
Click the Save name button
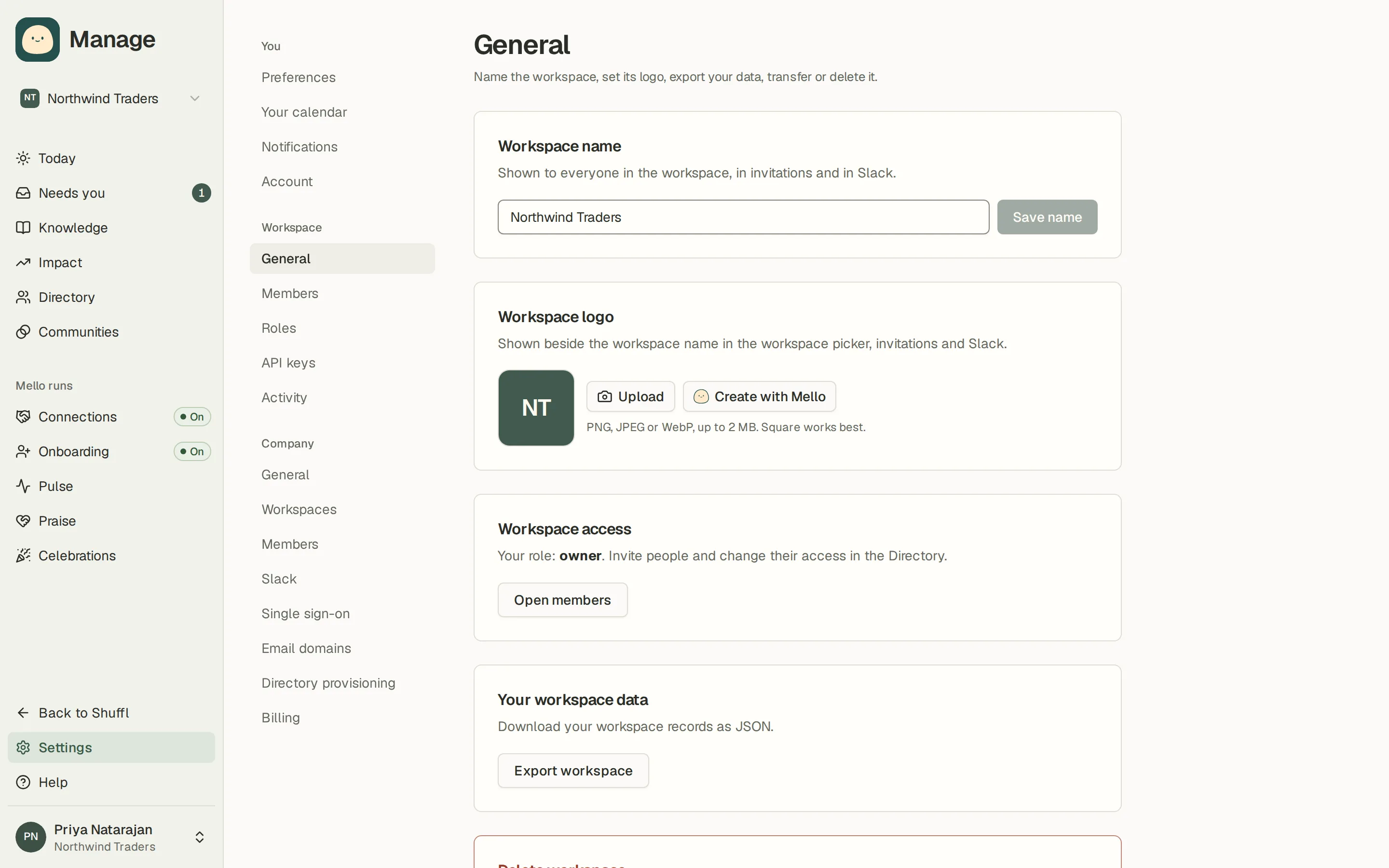[1047, 217]
